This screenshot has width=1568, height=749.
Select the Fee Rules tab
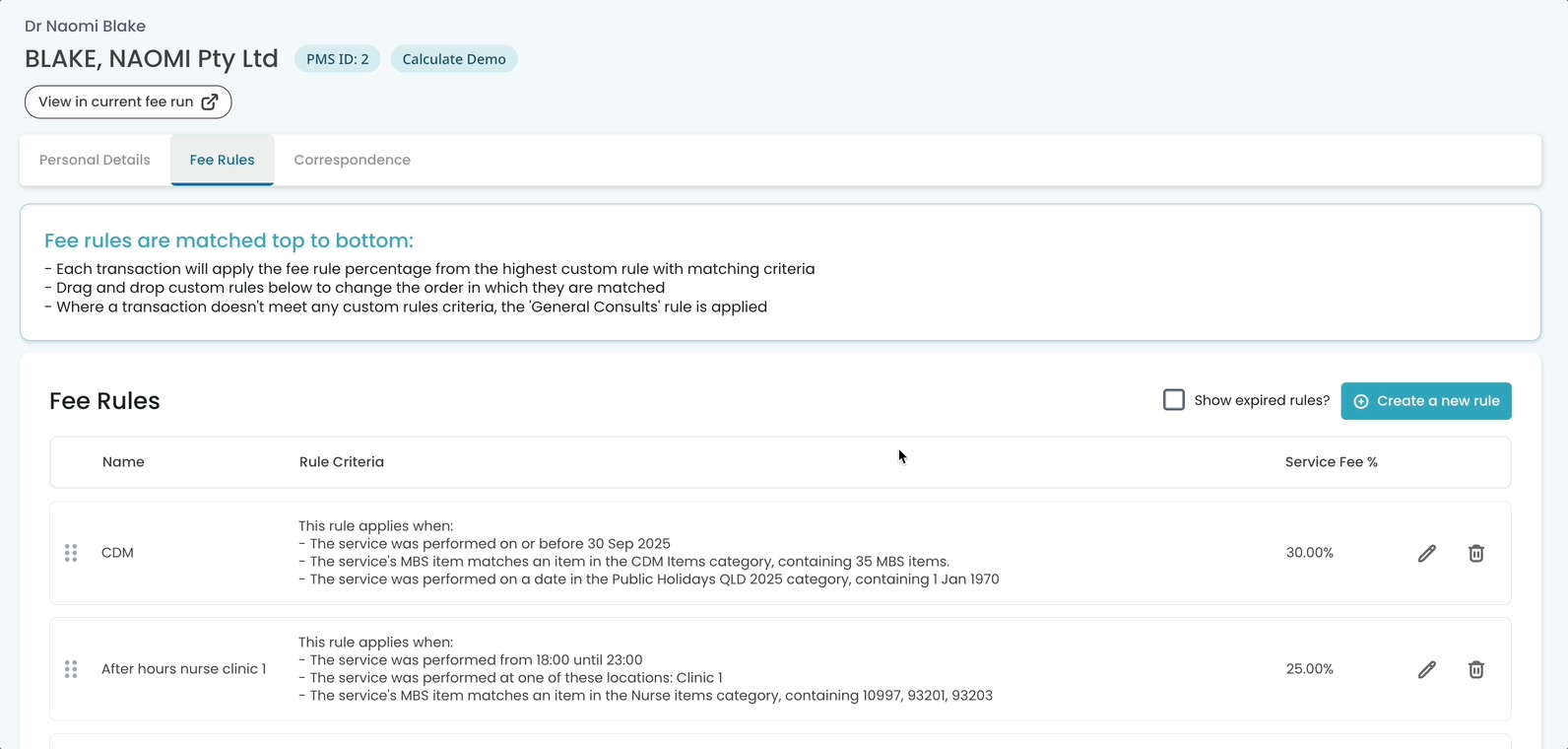coord(222,160)
